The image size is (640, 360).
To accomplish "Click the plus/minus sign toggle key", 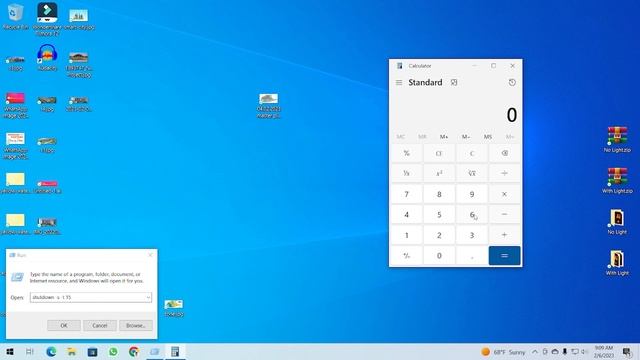I will tap(407, 256).
